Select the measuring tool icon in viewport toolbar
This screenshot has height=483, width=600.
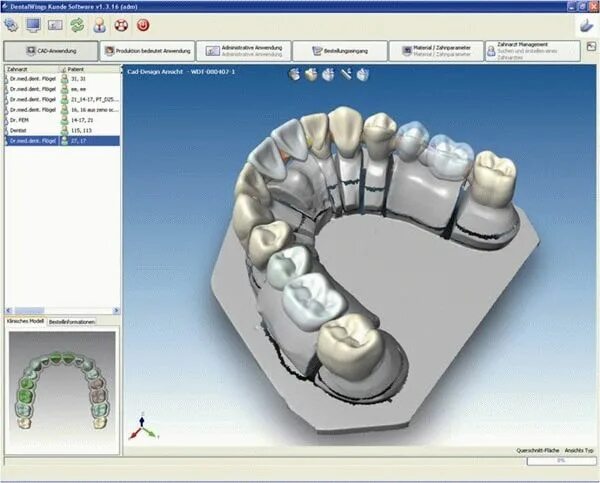tap(346, 73)
